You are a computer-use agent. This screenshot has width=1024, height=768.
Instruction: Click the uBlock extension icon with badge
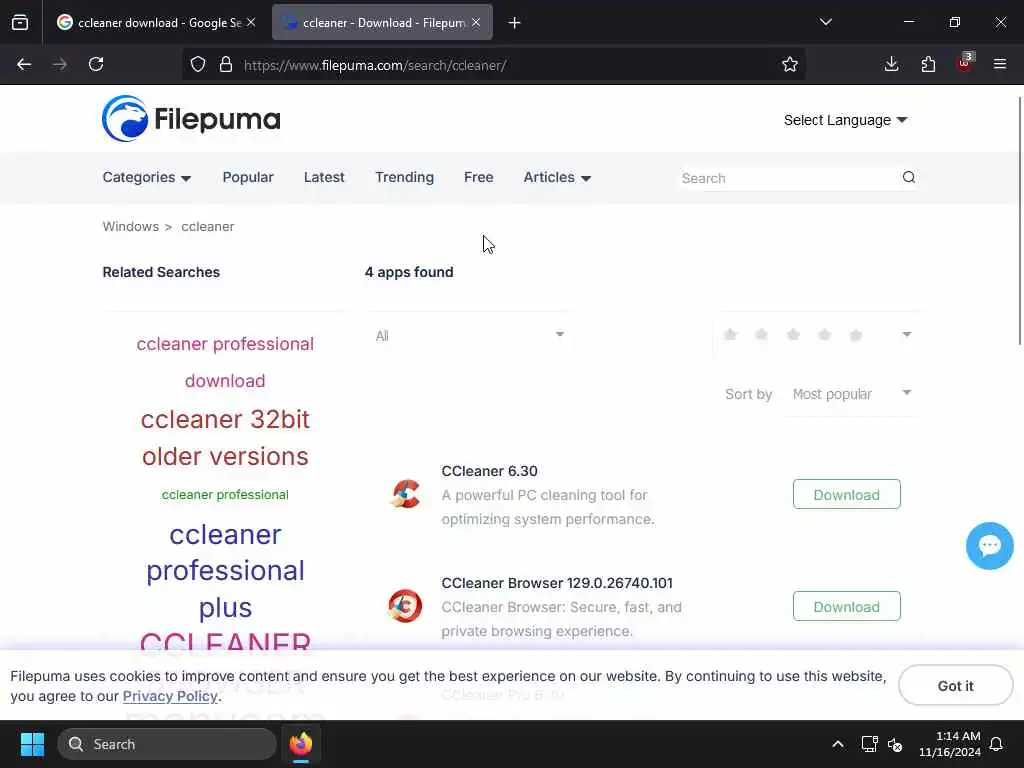(965, 63)
